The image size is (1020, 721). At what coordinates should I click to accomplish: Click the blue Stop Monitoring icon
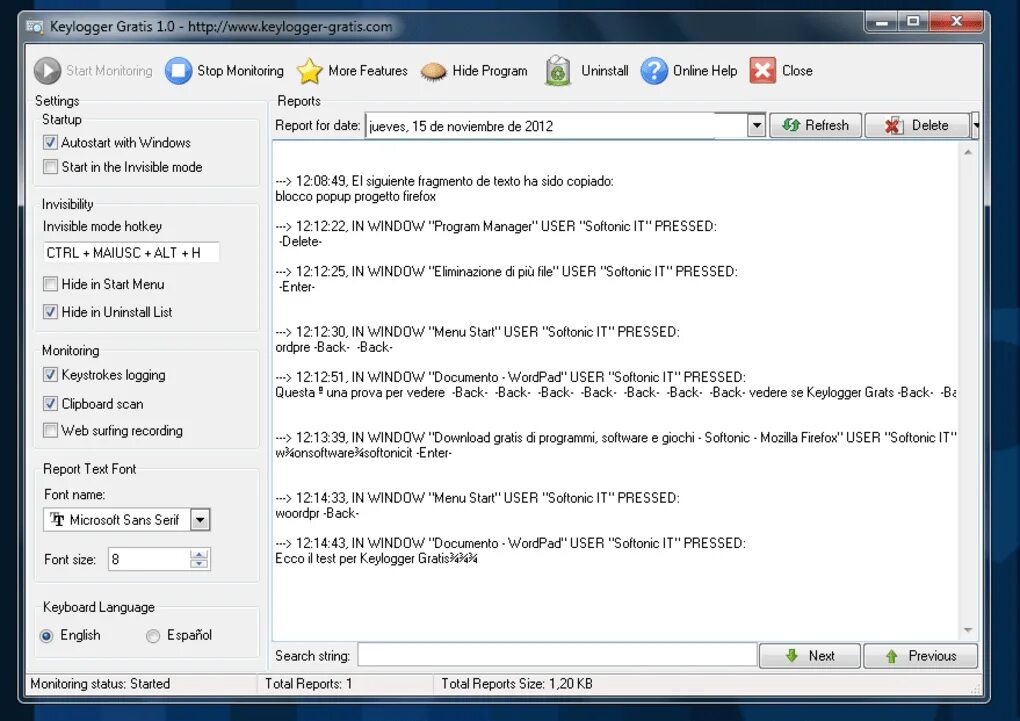tap(178, 70)
